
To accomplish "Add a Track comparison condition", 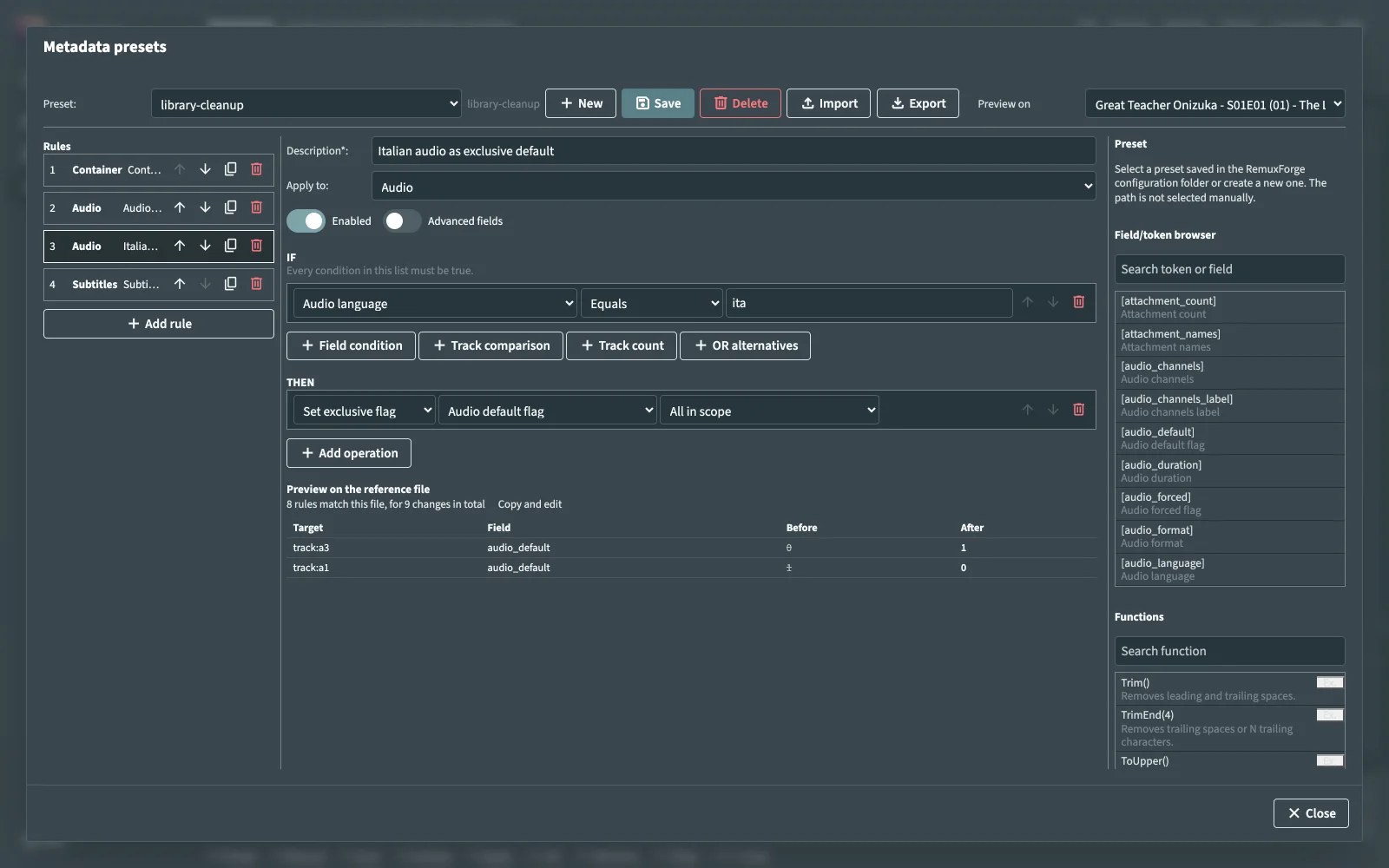I will 490,345.
